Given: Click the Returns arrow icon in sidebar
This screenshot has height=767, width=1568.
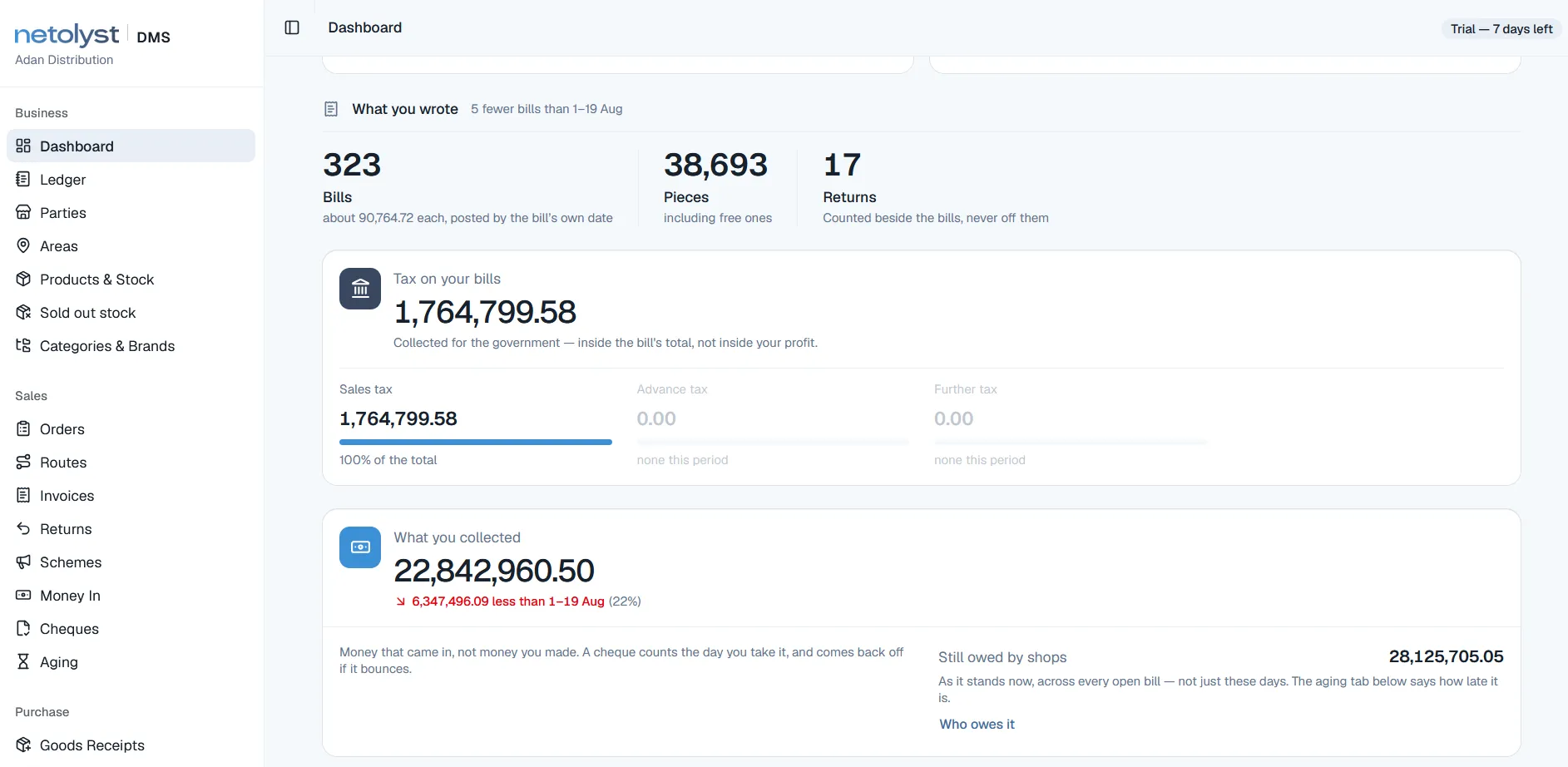Looking at the screenshot, I should tap(23, 528).
